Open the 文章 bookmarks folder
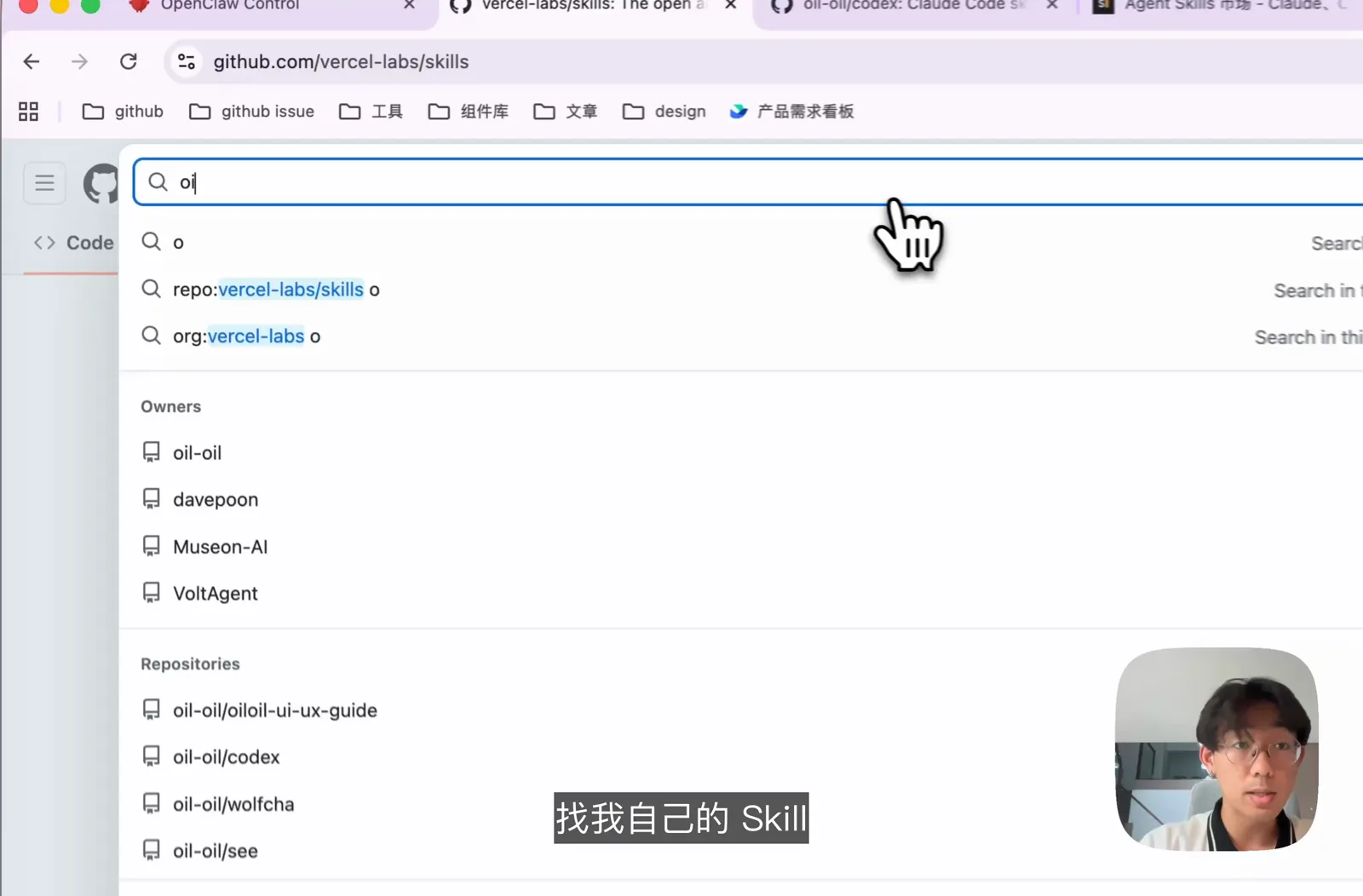This screenshot has height=896, width=1363. (565, 112)
